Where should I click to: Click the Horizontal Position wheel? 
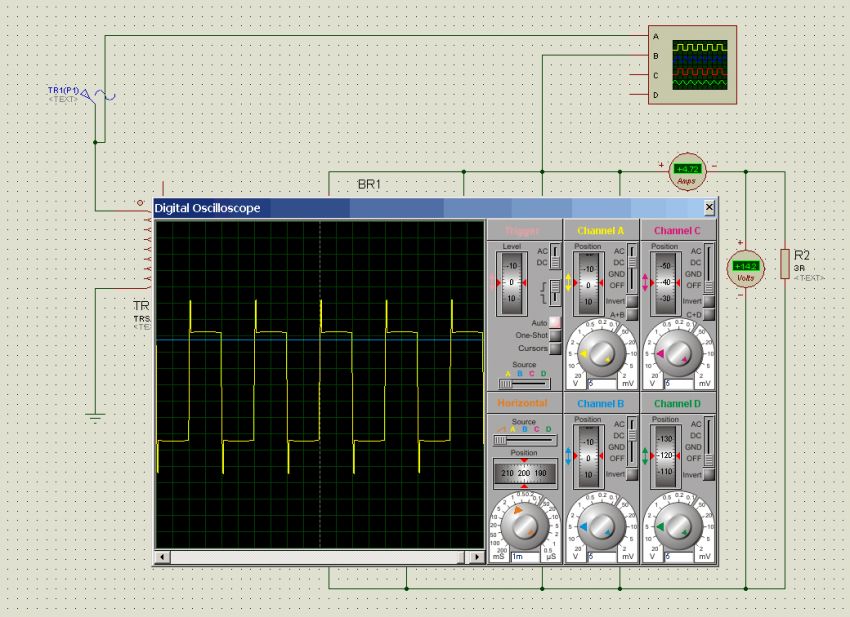click(525, 472)
